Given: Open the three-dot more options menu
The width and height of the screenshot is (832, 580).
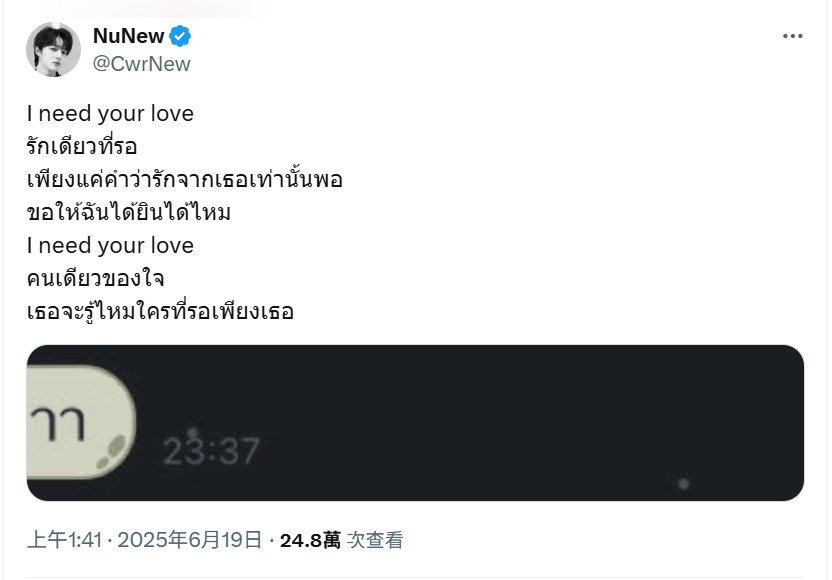Looking at the screenshot, I should (792, 36).
